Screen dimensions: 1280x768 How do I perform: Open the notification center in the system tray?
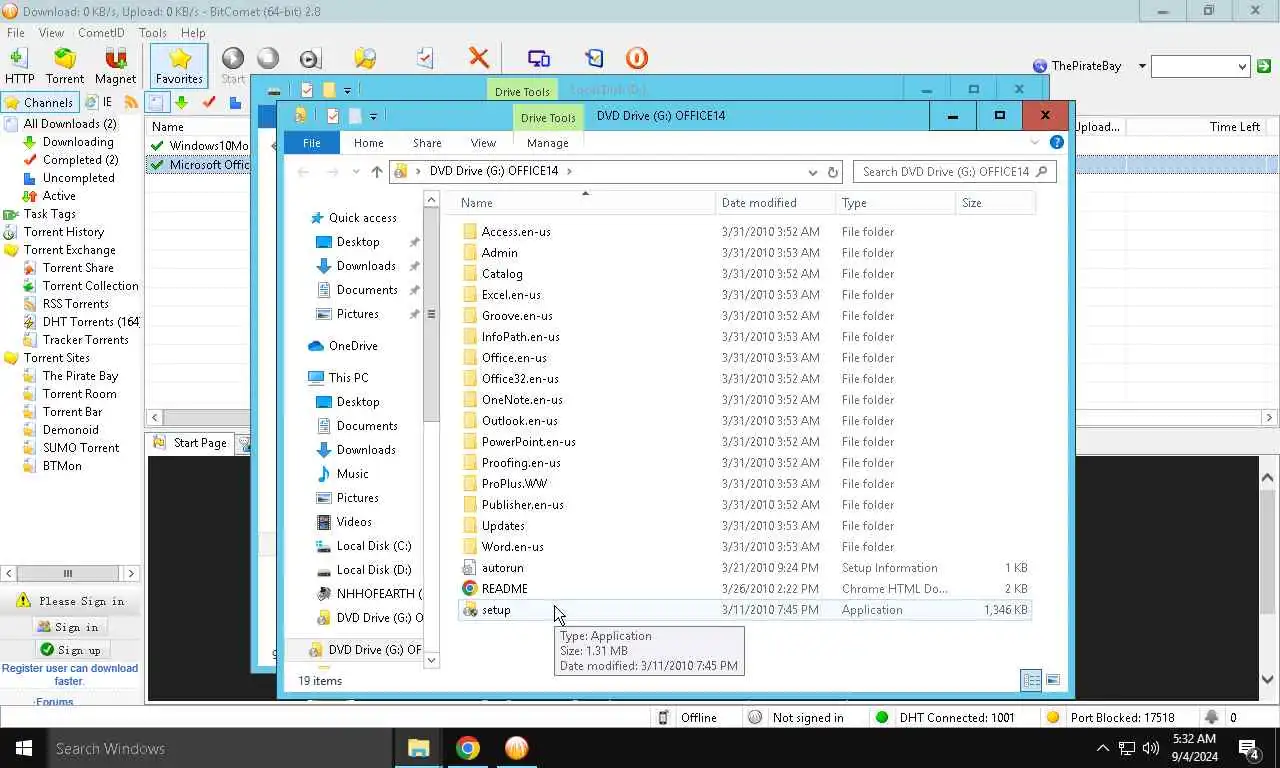(1248, 748)
